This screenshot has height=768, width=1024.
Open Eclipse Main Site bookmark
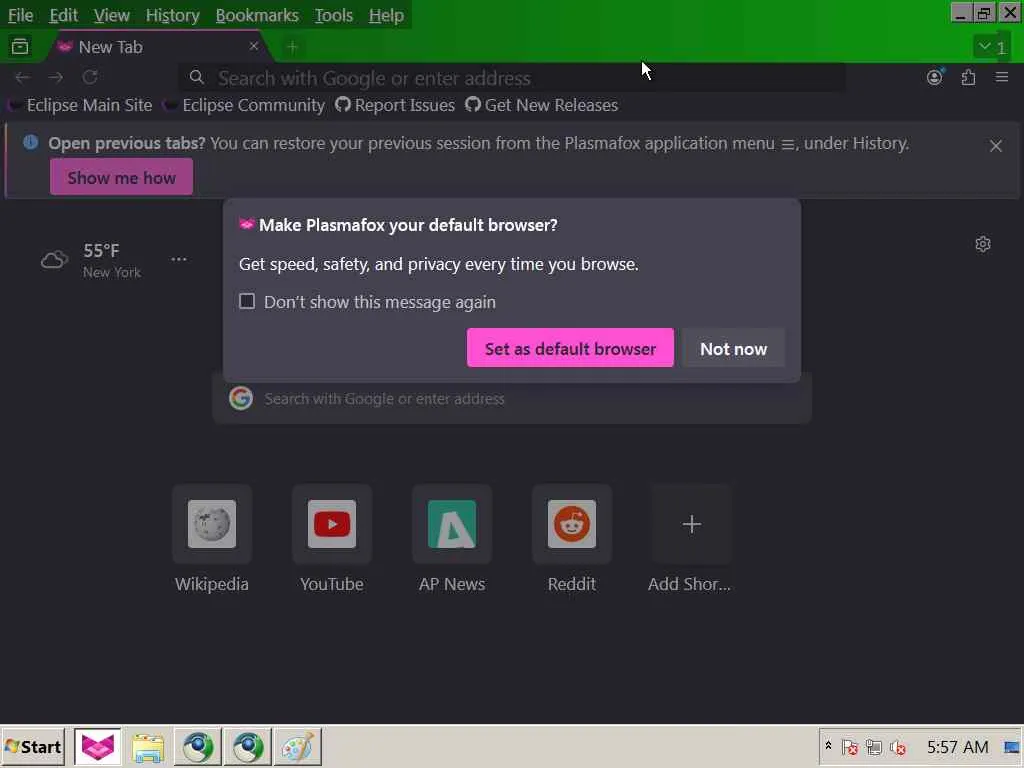(x=82, y=105)
